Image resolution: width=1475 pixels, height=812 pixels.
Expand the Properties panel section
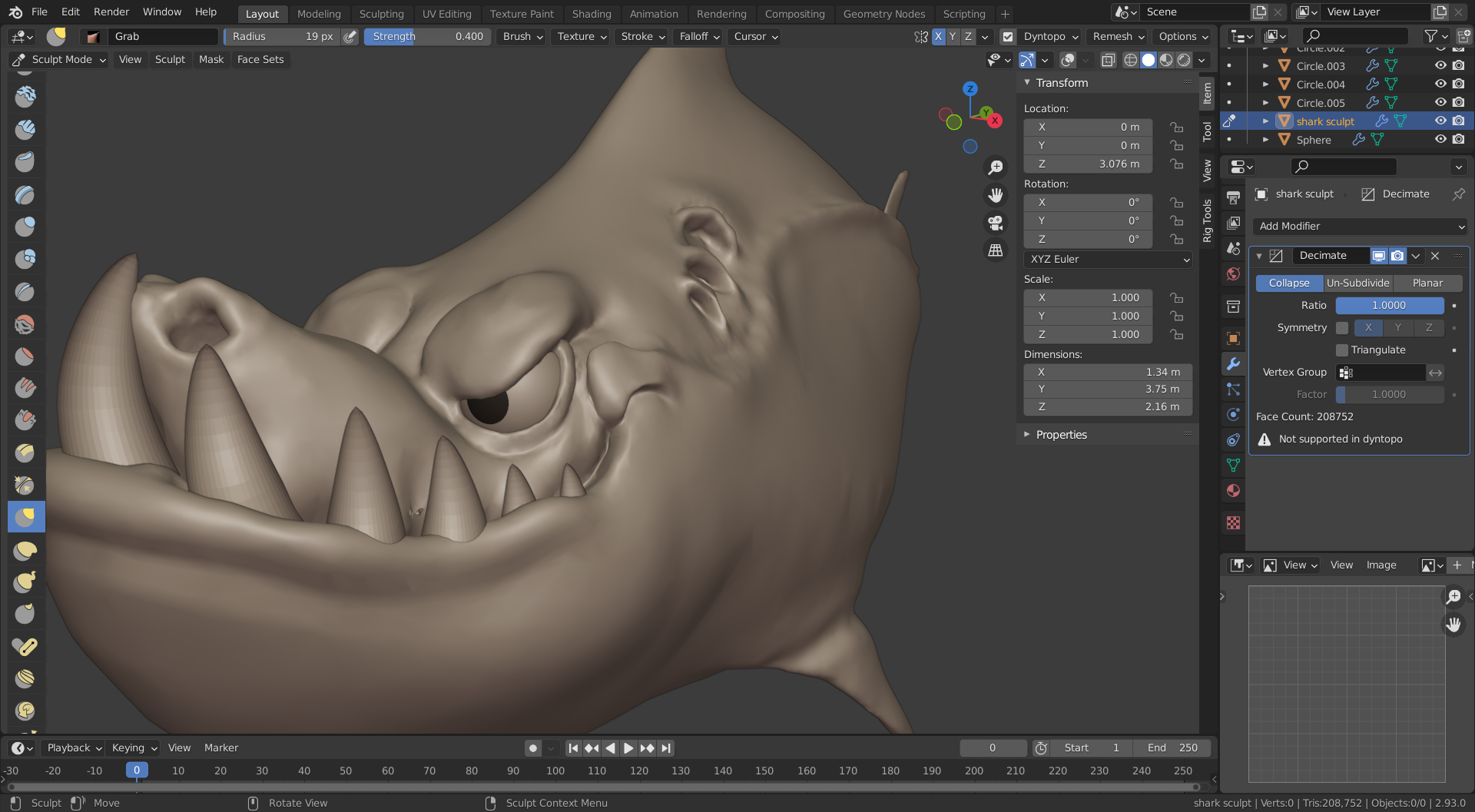click(x=1061, y=435)
